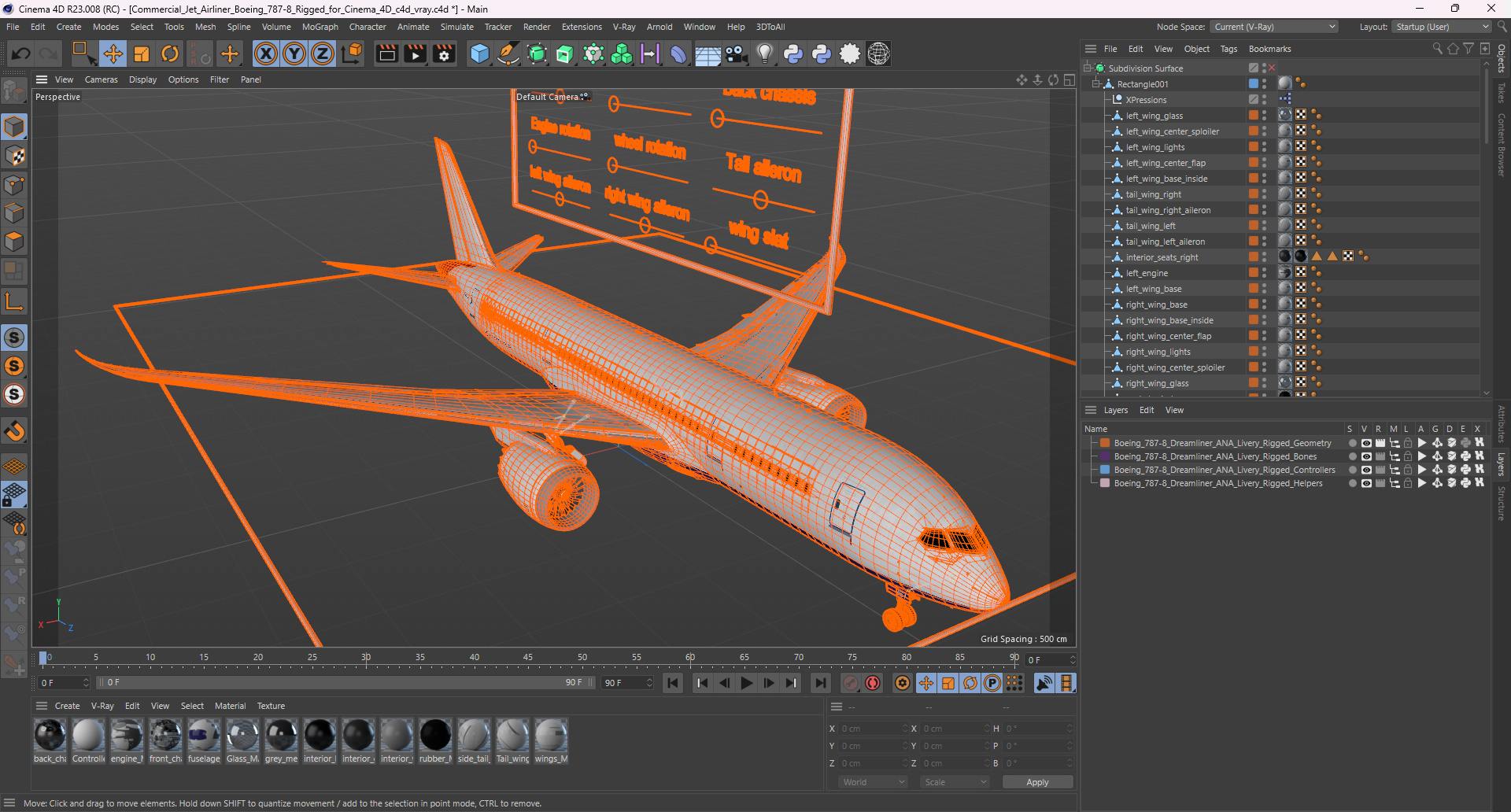Viewport: 1511px width, 812px height.
Task: Open the Structure side tab
Action: coord(1502,504)
